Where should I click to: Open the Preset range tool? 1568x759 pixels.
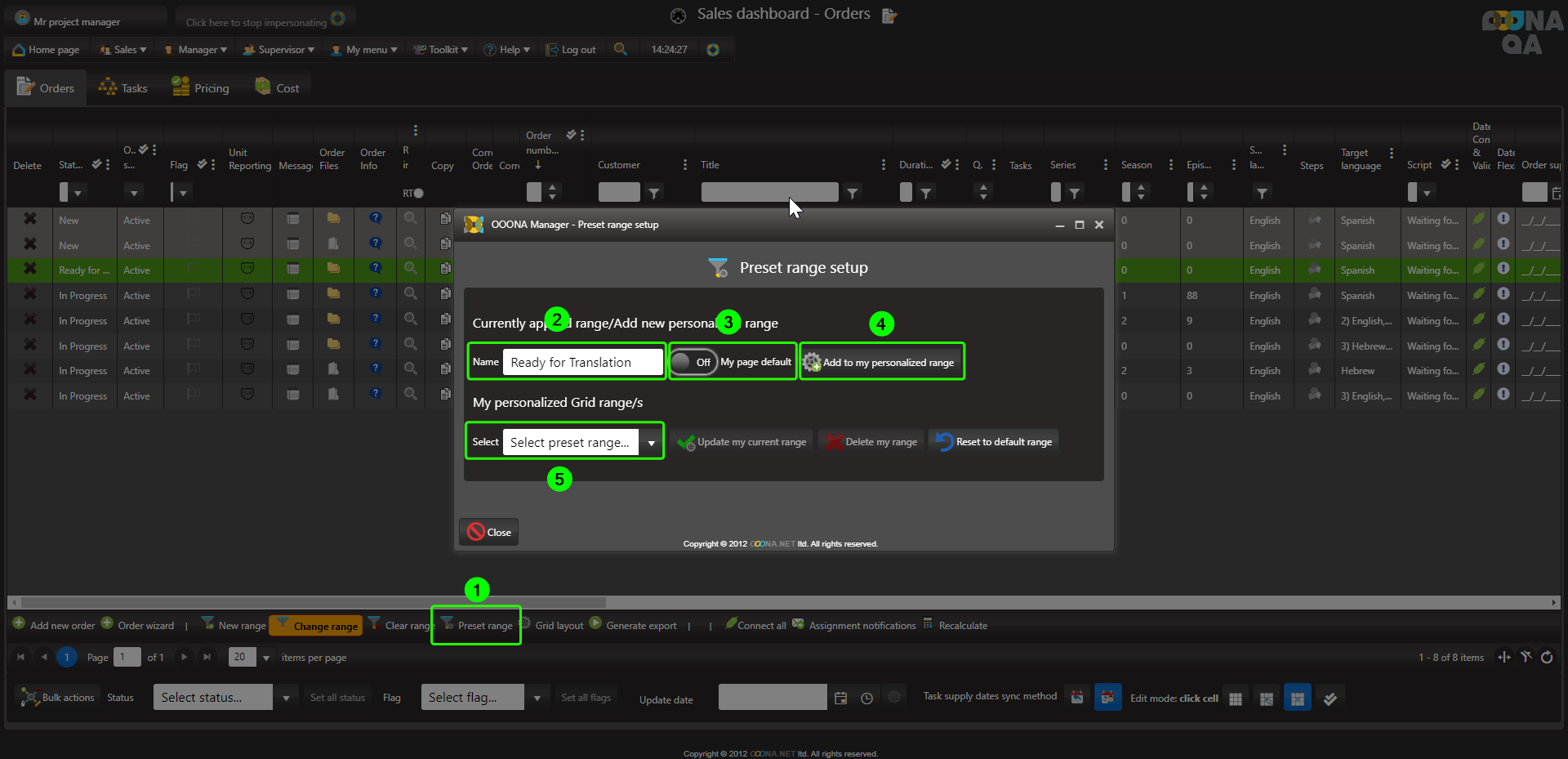pyautogui.click(x=477, y=626)
